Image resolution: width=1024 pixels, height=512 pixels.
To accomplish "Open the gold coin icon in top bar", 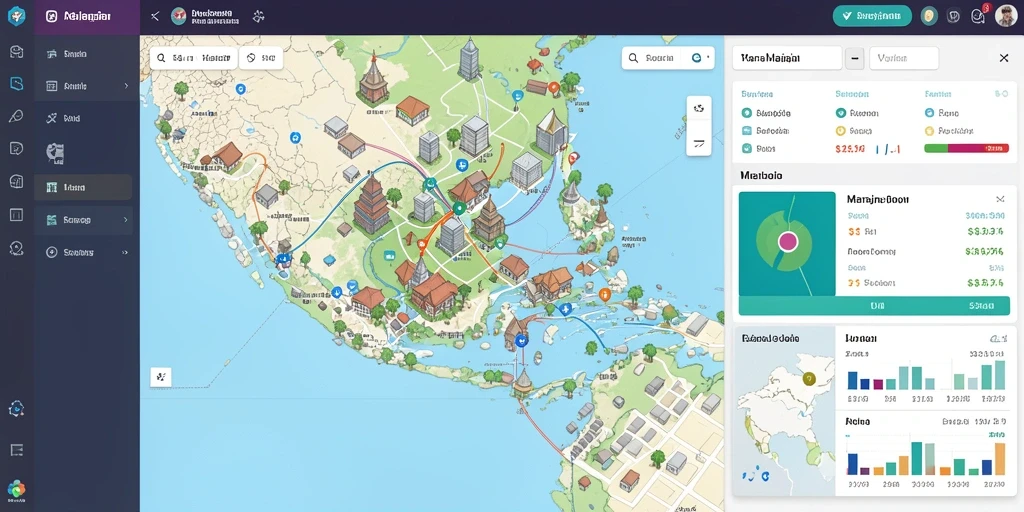I will click(x=929, y=16).
